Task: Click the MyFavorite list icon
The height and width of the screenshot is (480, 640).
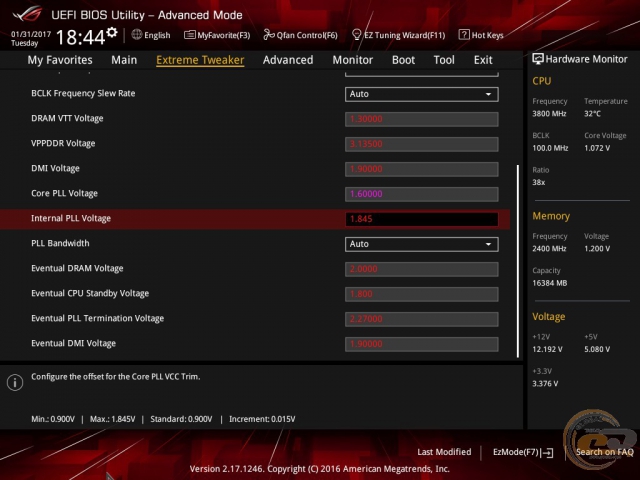Action: (189, 35)
